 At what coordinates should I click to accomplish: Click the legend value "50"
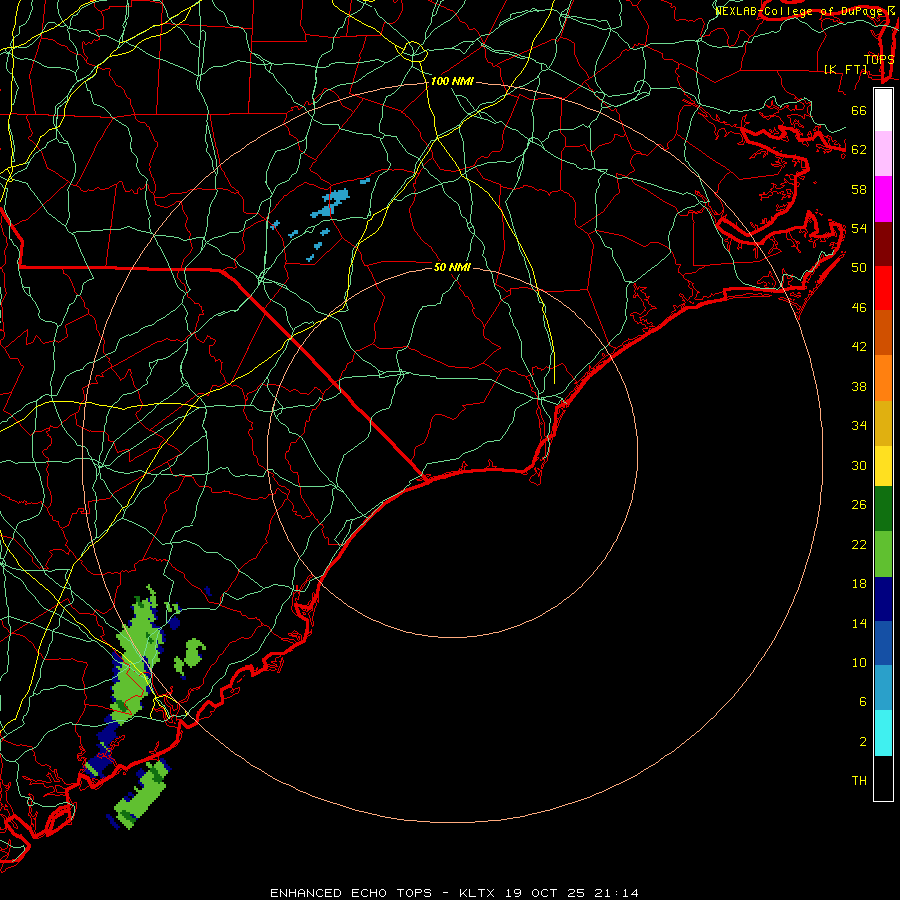(x=859, y=268)
